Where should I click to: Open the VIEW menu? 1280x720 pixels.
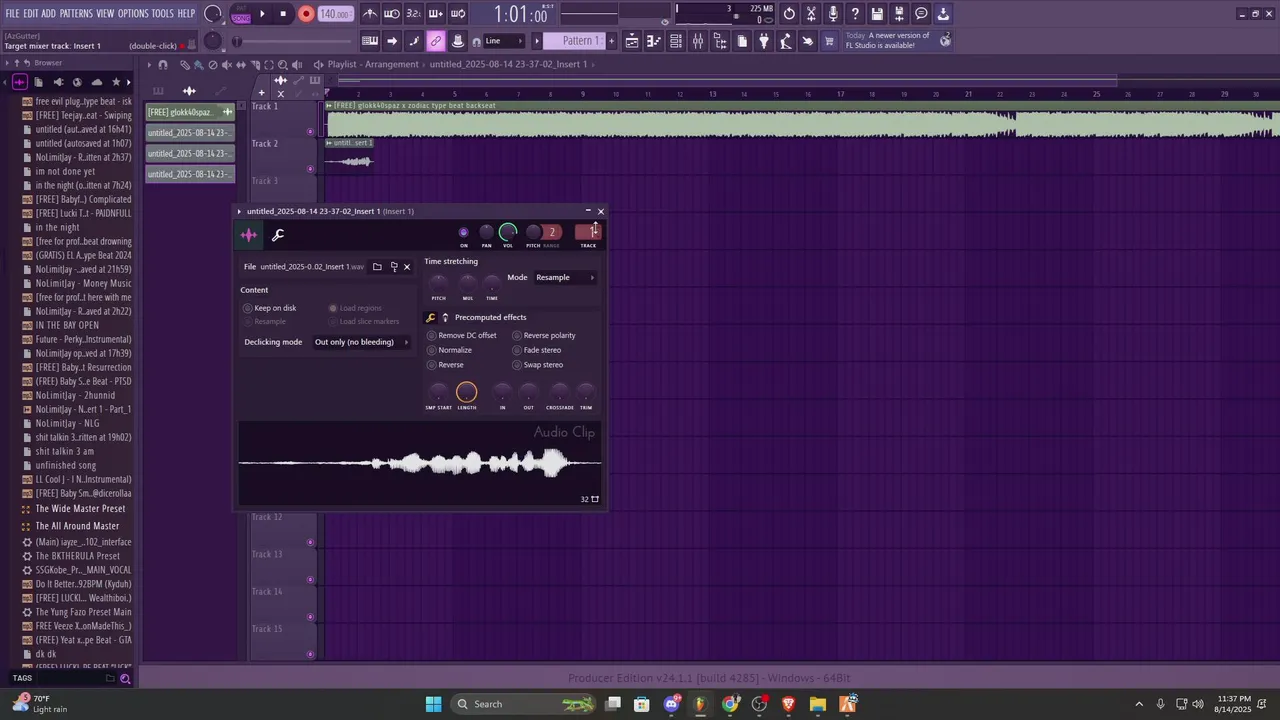pyautogui.click(x=105, y=14)
